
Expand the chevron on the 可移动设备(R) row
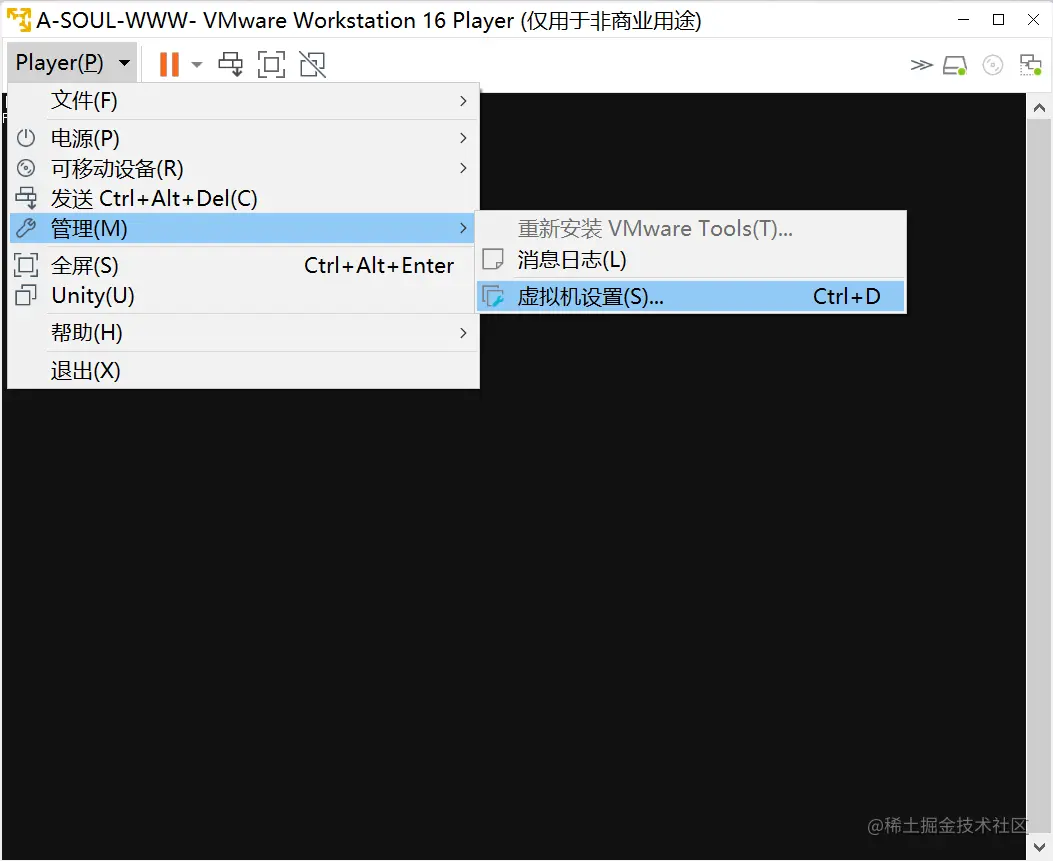coord(463,168)
